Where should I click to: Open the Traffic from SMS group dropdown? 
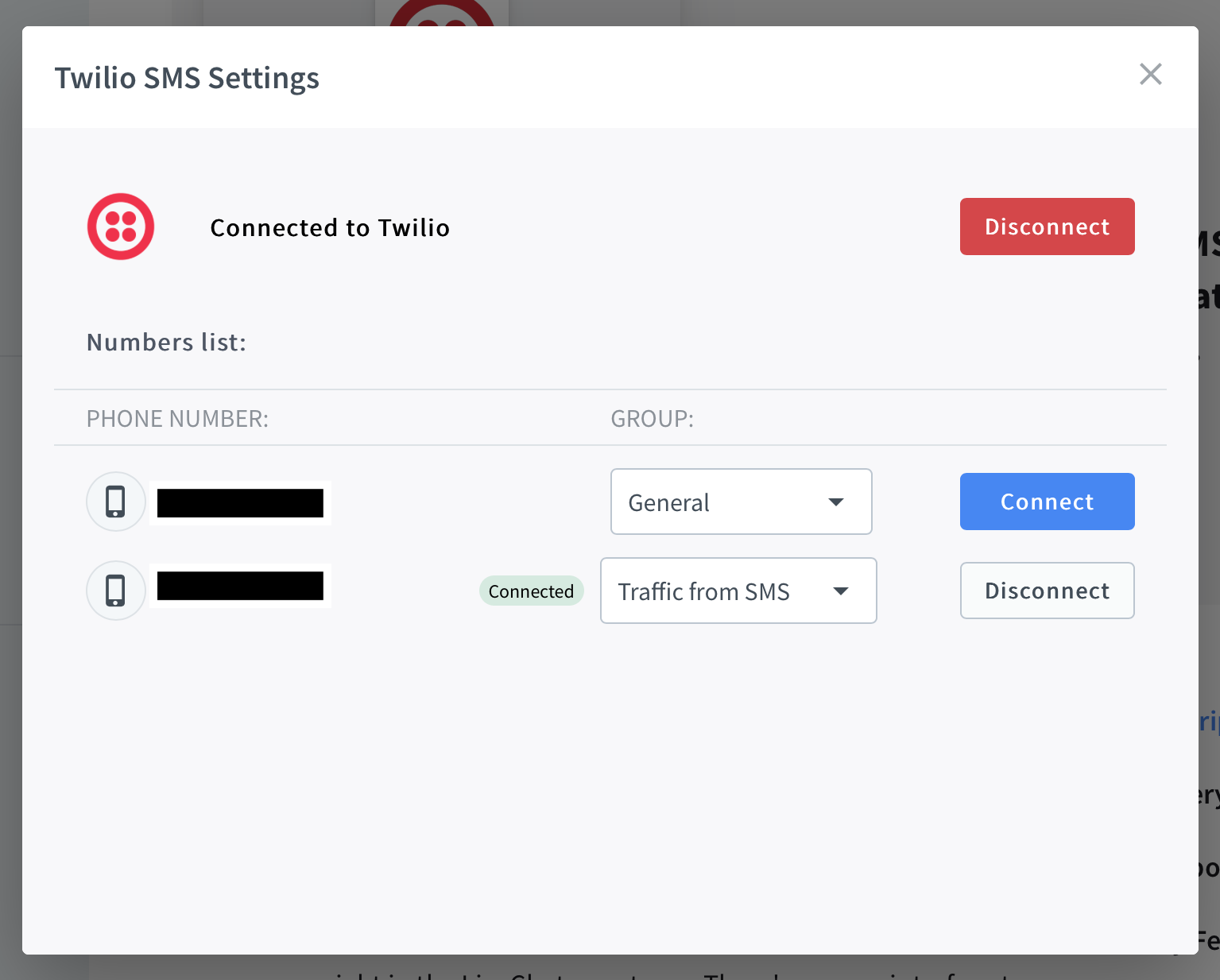coord(738,591)
